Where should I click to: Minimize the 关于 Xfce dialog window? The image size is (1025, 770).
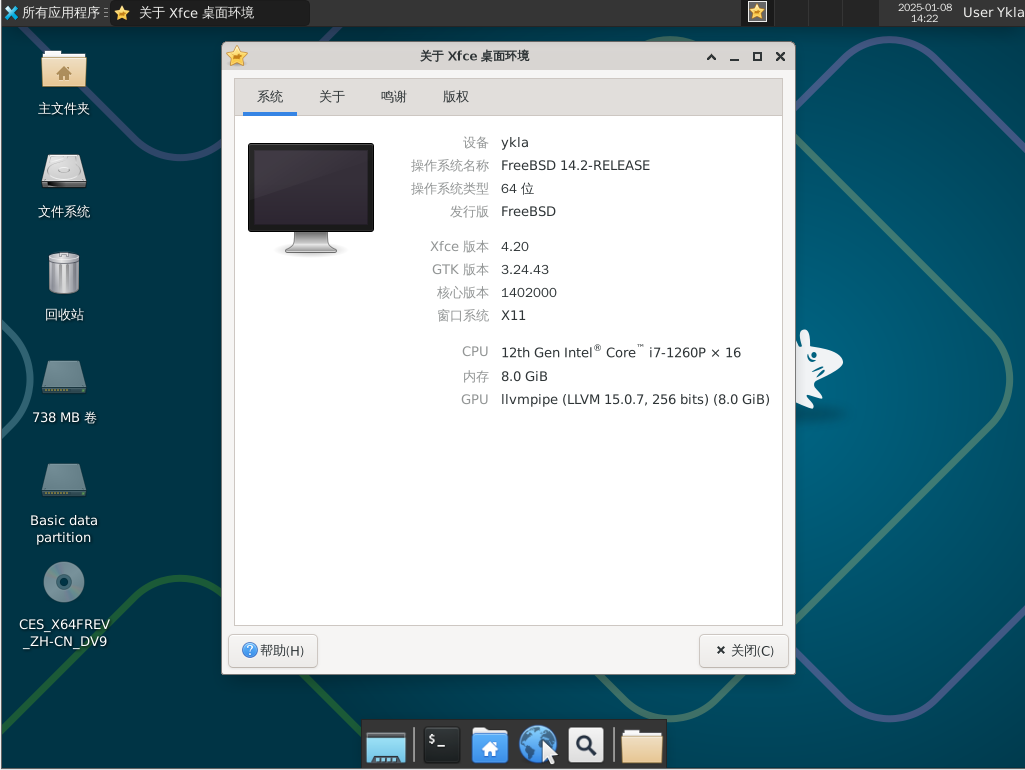point(734,57)
